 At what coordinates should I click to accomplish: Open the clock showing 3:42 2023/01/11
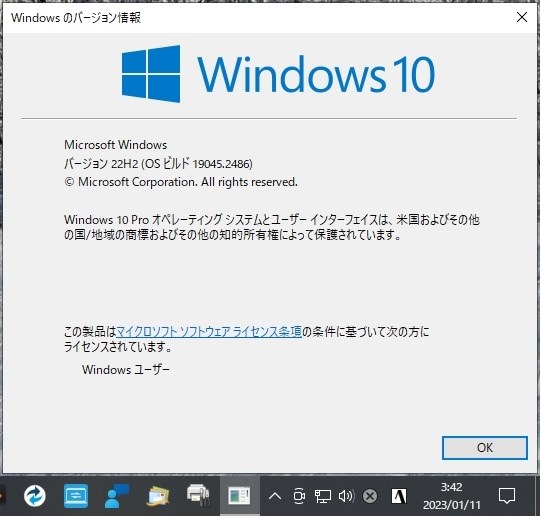451,496
